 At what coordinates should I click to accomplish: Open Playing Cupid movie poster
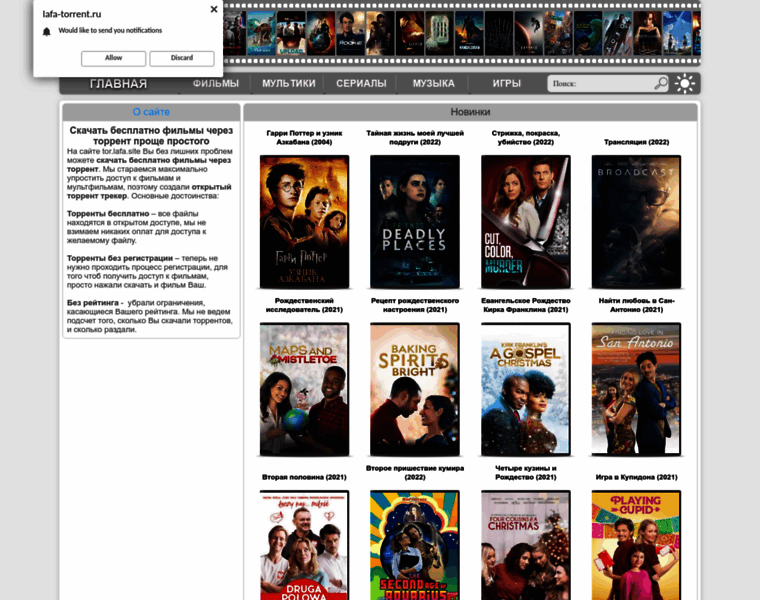pyautogui.click(x=636, y=545)
